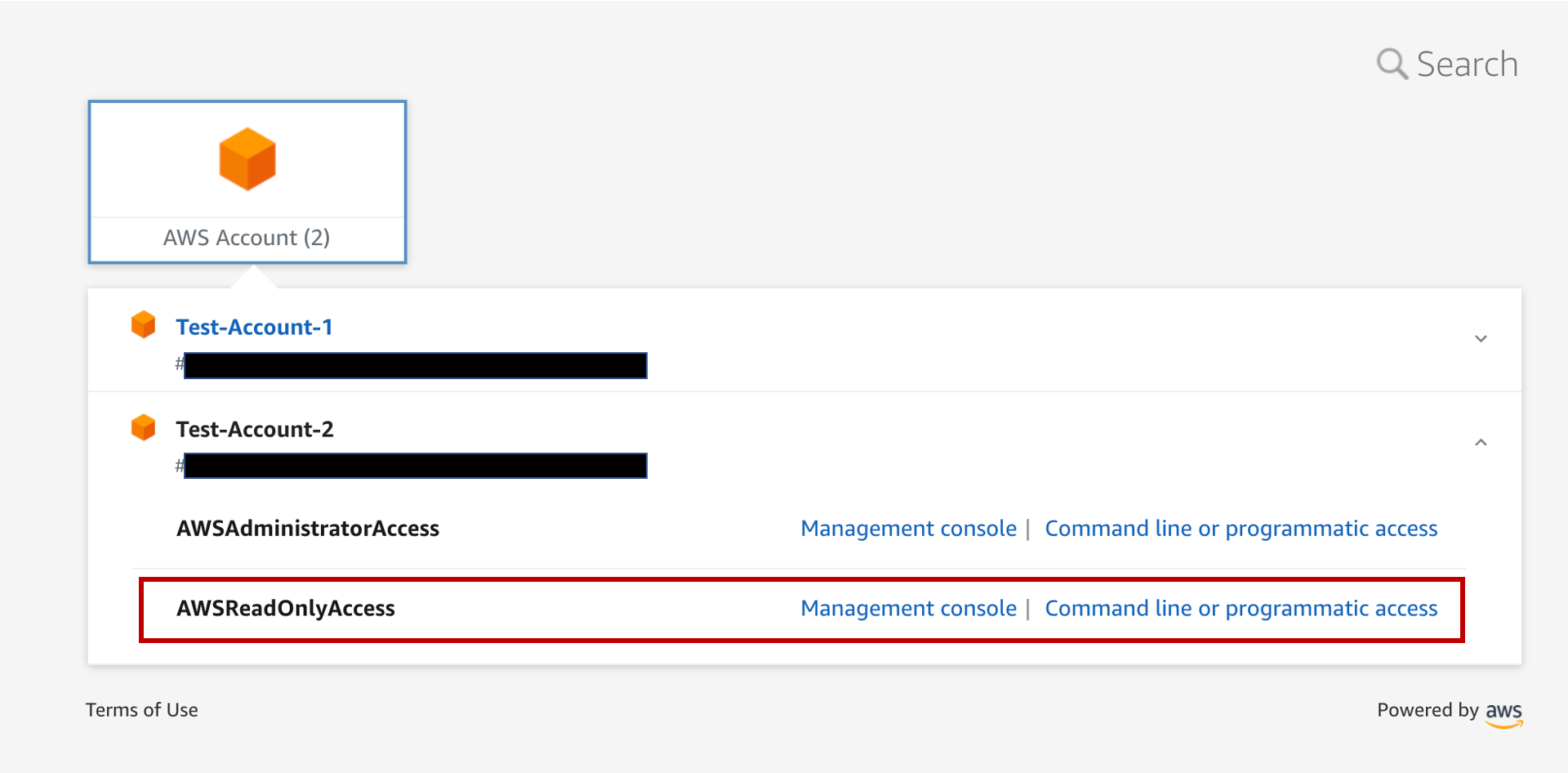Click the cube icon next to Test-Account-2
Image resolution: width=1568 pixels, height=773 pixels.
144,427
